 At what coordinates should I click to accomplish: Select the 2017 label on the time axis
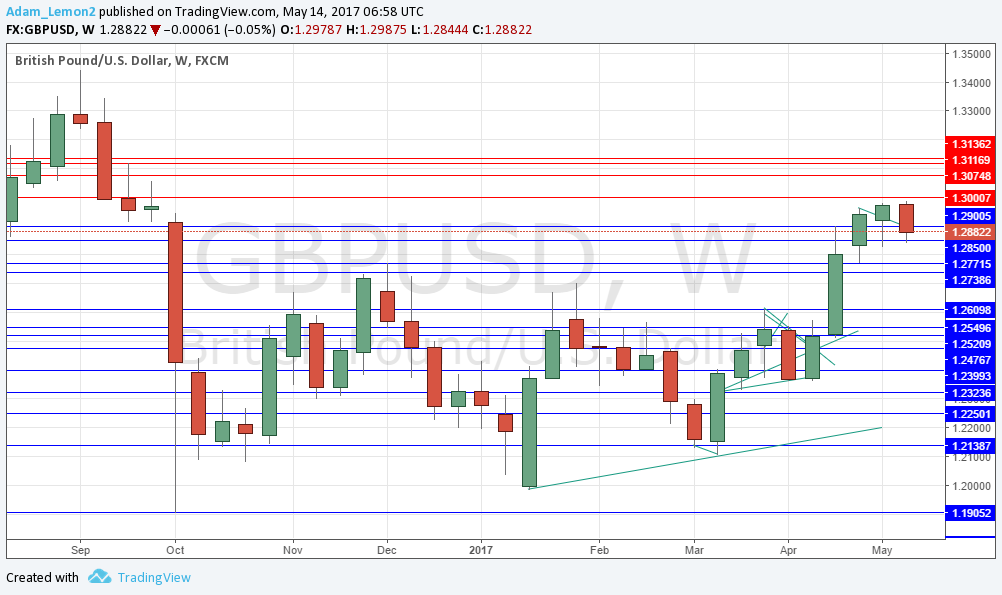click(481, 550)
